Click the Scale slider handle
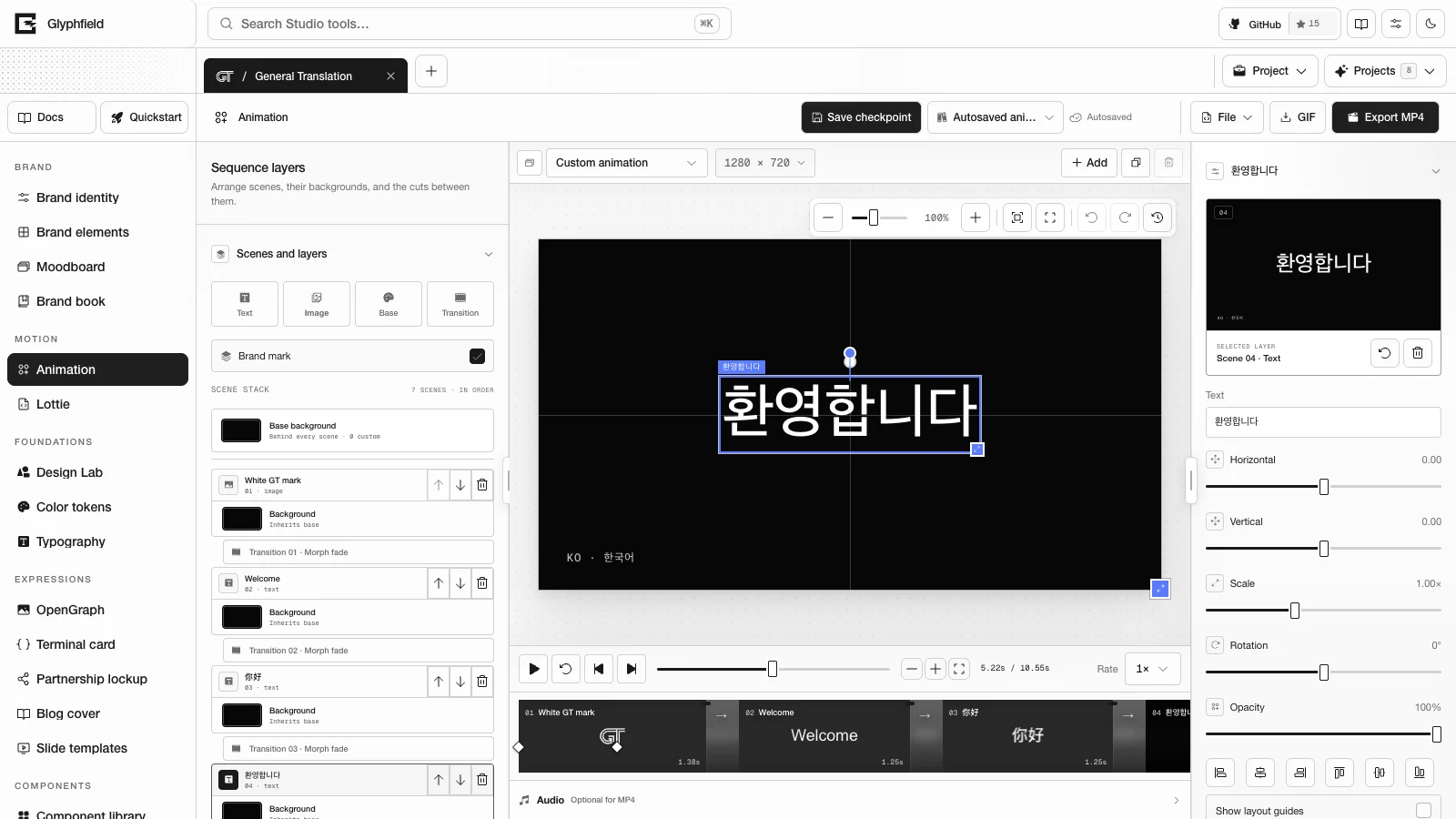This screenshot has height=819, width=1456. pyautogui.click(x=1295, y=611)
